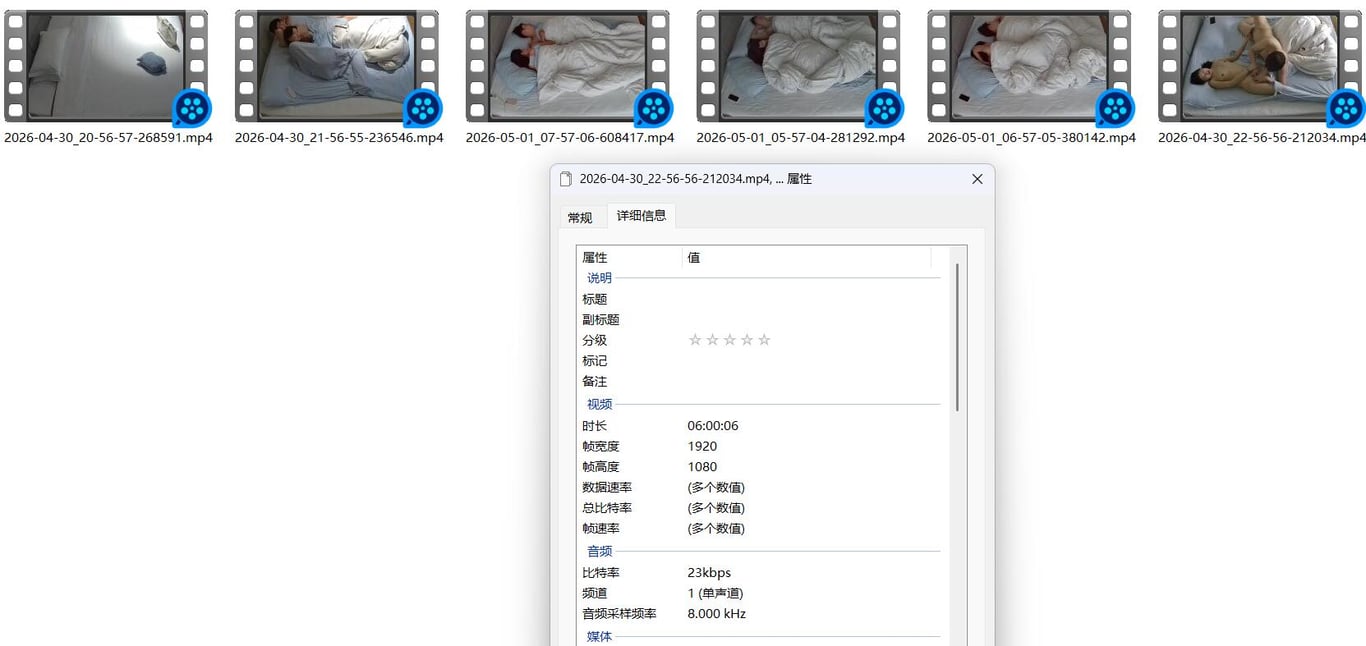The height and width of the screenshot is (646, 1366).
Task: Click the (多个数值) value beside 数据速率
Action: [716, 488]
